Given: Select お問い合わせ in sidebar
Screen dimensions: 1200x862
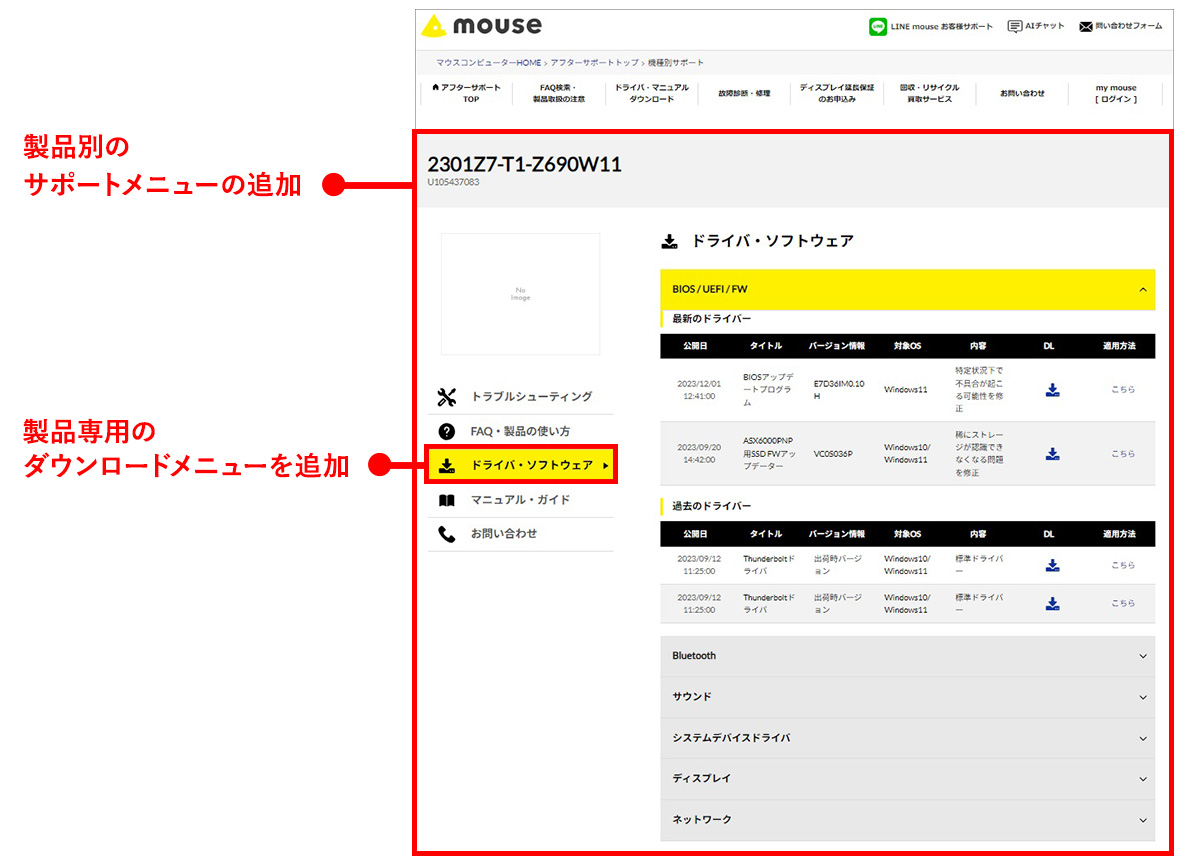Looking at the screenshot, I should [x=504, y=534].
